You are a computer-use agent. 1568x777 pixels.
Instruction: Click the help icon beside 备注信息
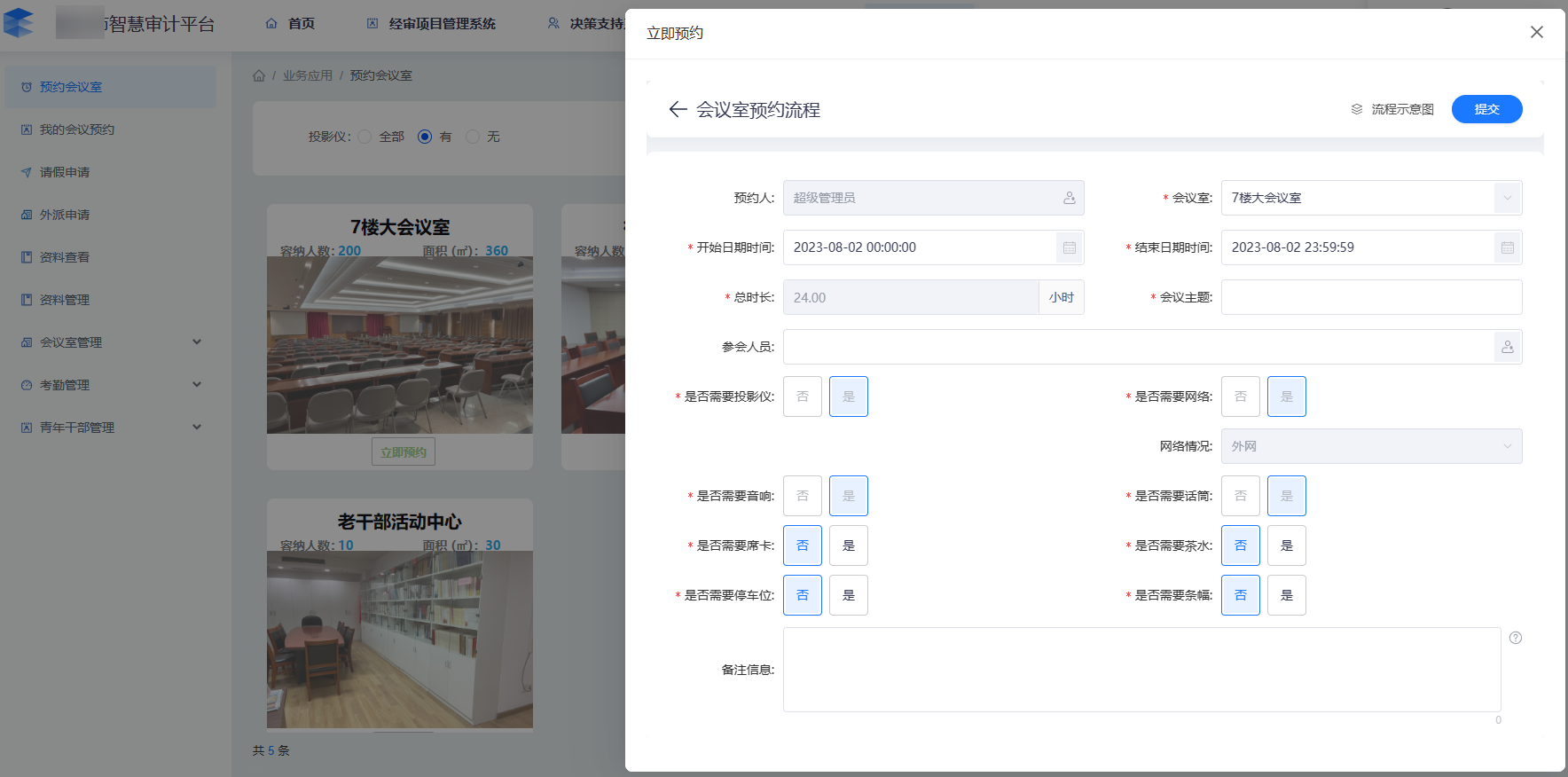(x=1516, y=638)
